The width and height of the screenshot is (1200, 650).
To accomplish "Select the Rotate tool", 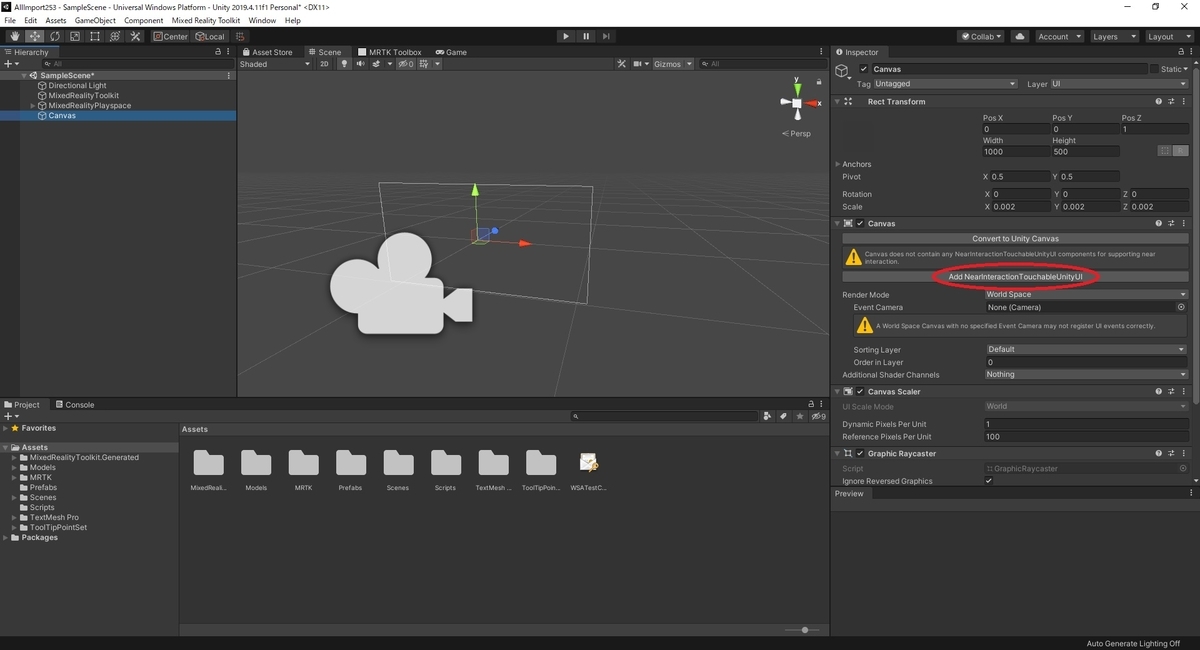I will click(55, 36).
